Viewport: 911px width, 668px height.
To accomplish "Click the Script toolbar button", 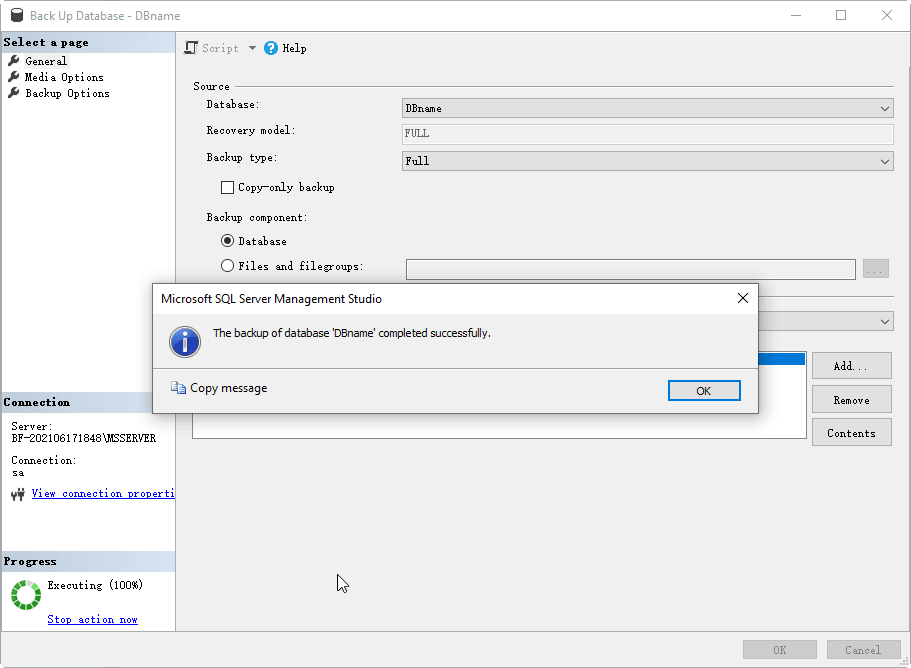I will pos(212,48).
